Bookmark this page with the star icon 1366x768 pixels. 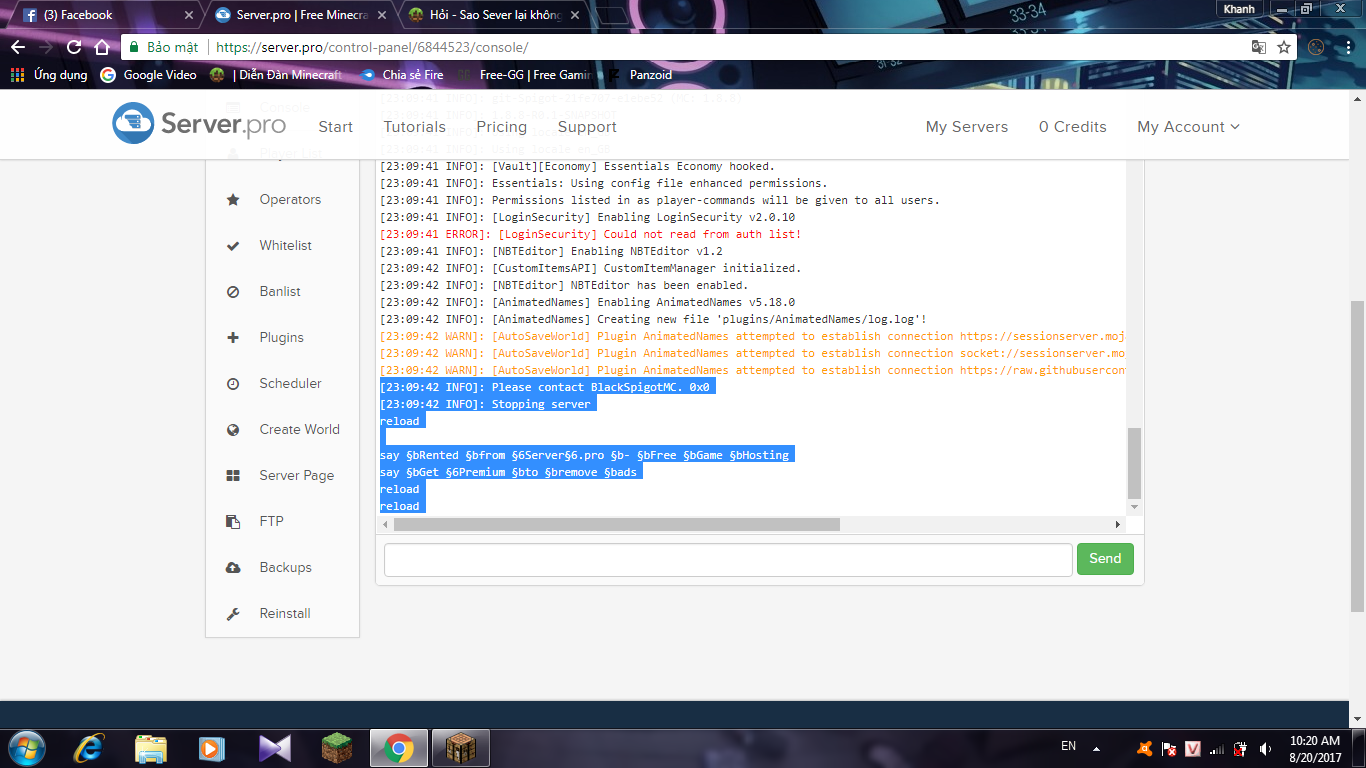pos(1284,47)
